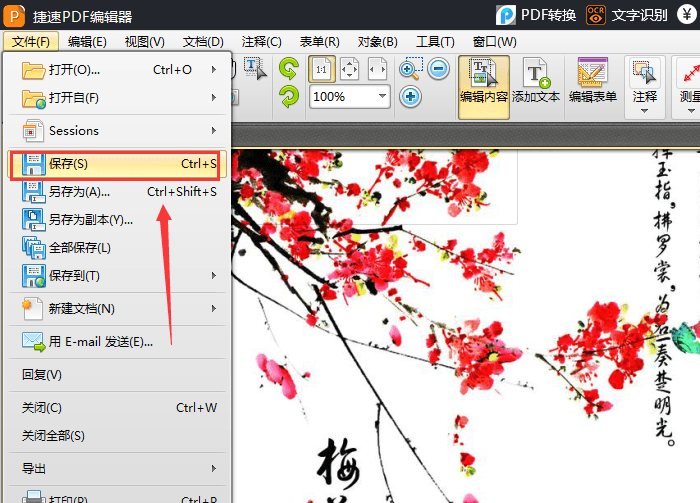This screenshot has height=503, width=700.
Task: Open the 文档(D) menu
Action: [203, 42]
